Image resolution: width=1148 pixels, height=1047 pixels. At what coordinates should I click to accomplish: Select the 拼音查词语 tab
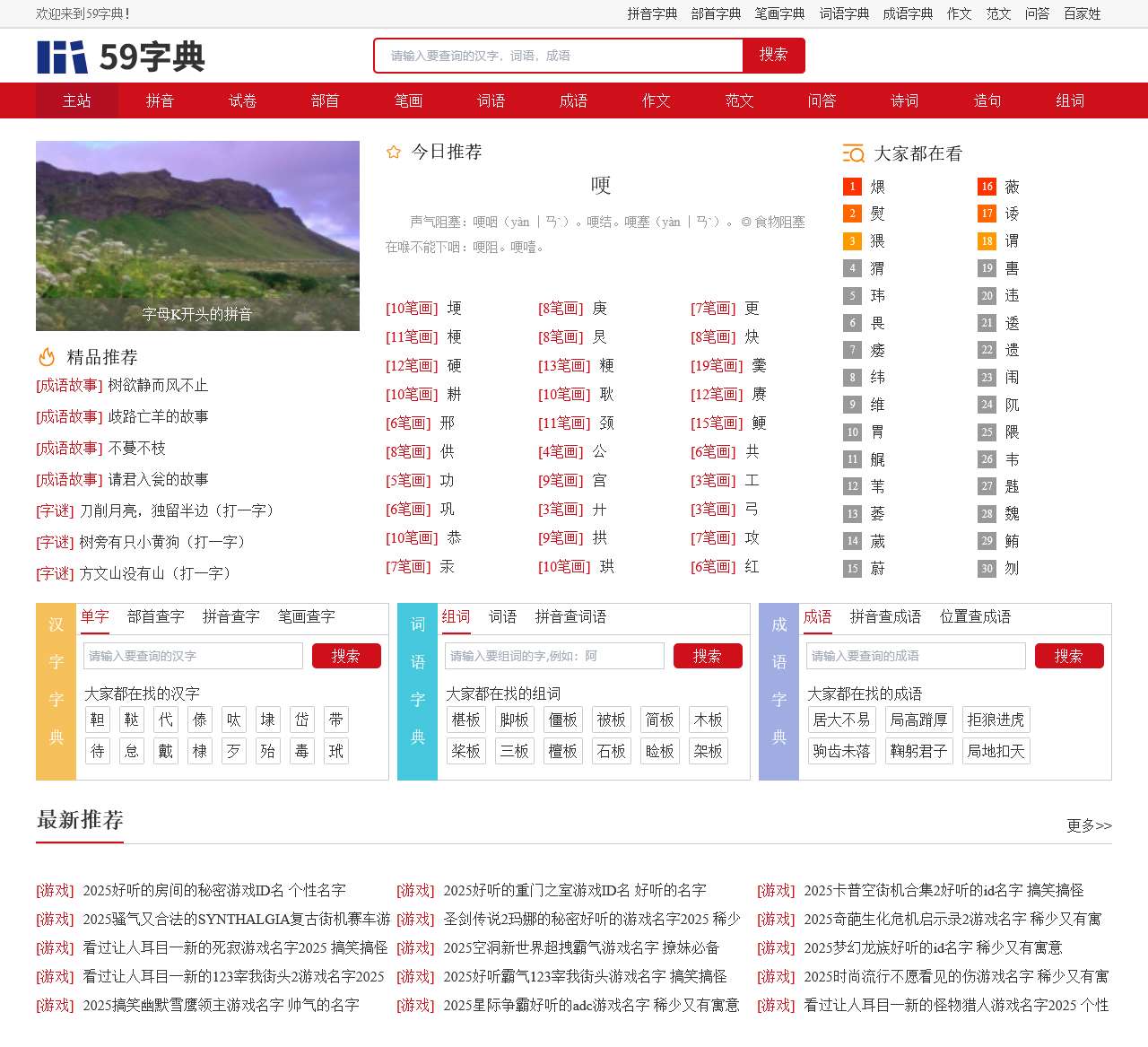(570, 616)
